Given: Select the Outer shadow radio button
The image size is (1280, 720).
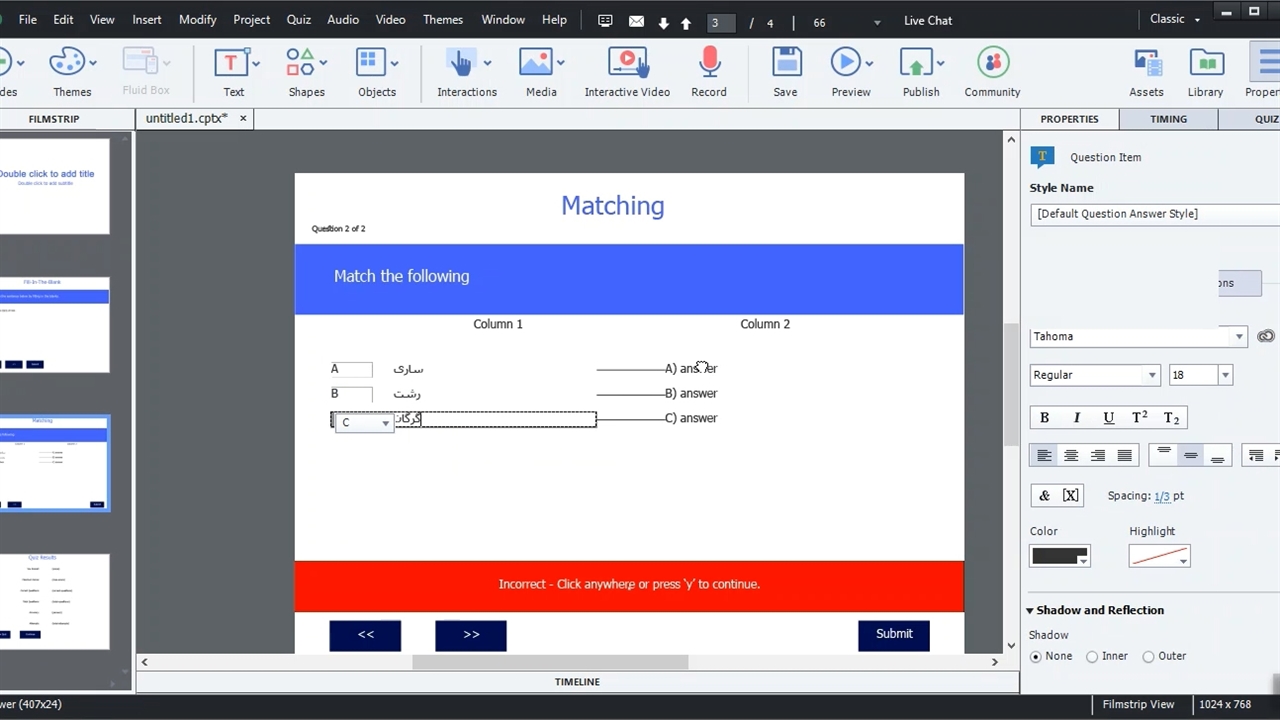Looking at the screenshot, I should tap(1148, 657).
